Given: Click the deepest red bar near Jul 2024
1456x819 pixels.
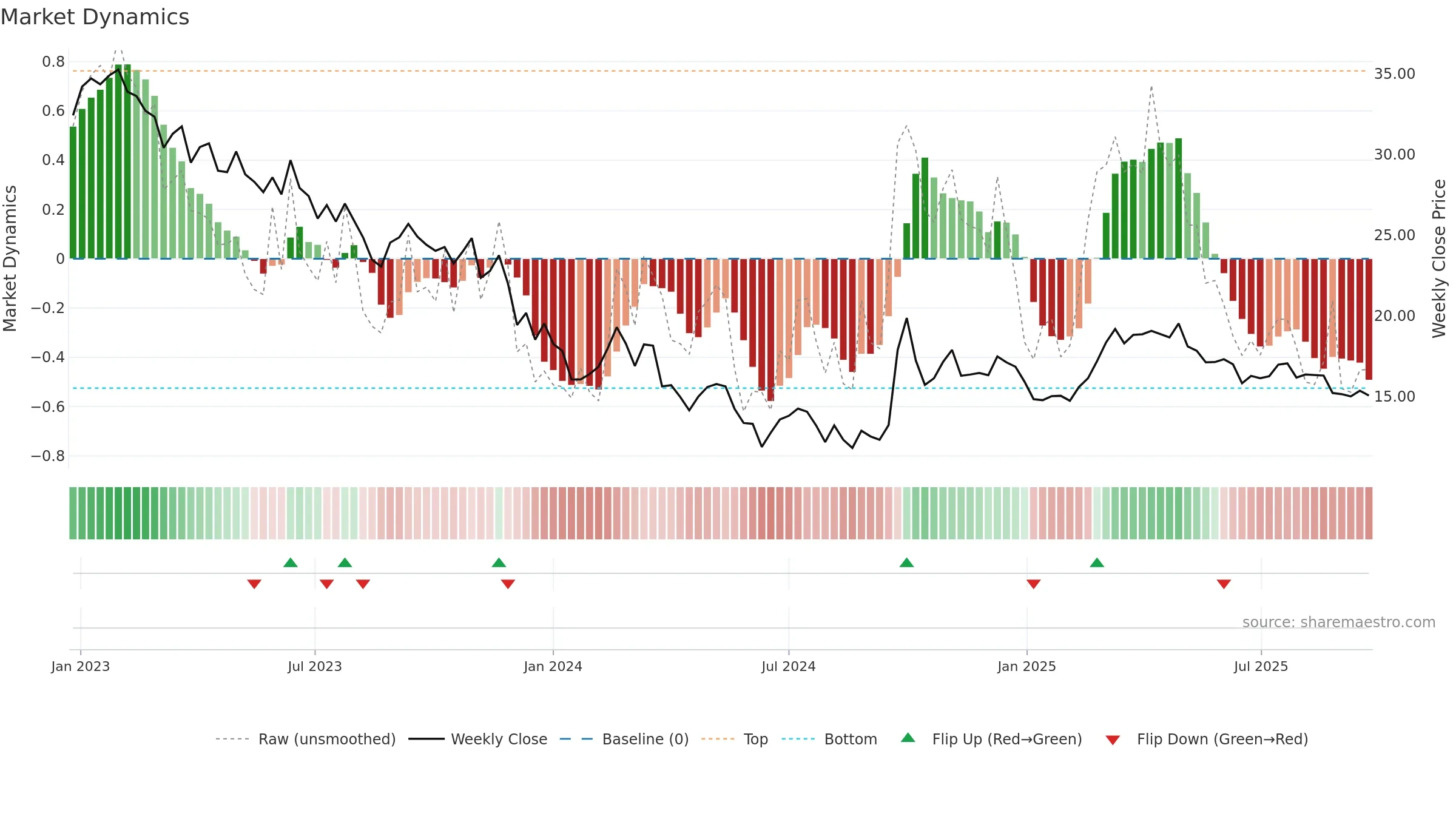Looking at the screenshot, I should [770, 330].
